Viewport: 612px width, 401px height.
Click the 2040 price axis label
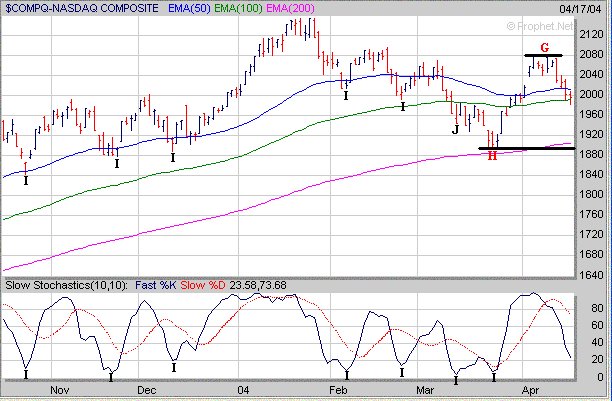coord(591,74)
